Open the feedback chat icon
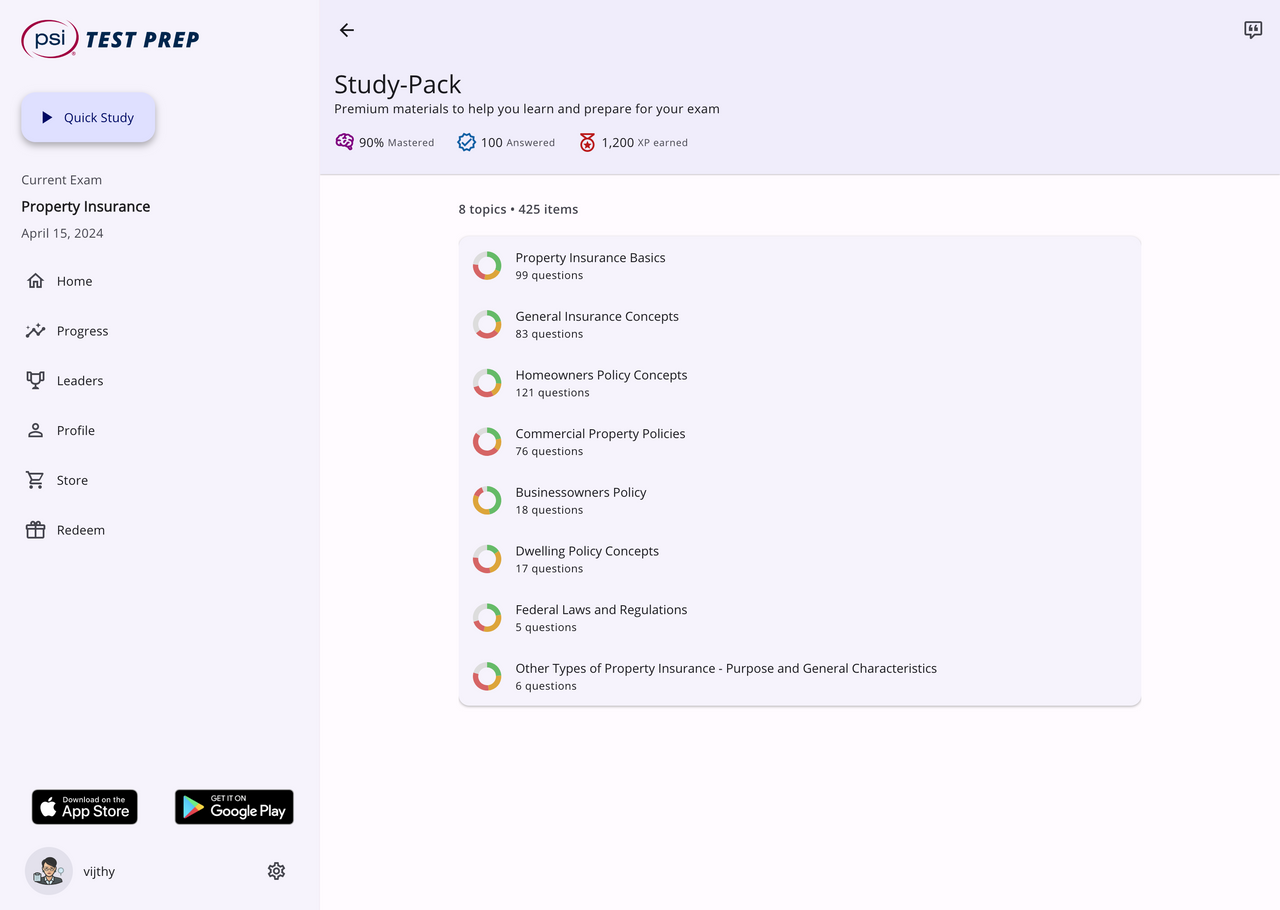1280x910 pixels. tap(1253, 30)
